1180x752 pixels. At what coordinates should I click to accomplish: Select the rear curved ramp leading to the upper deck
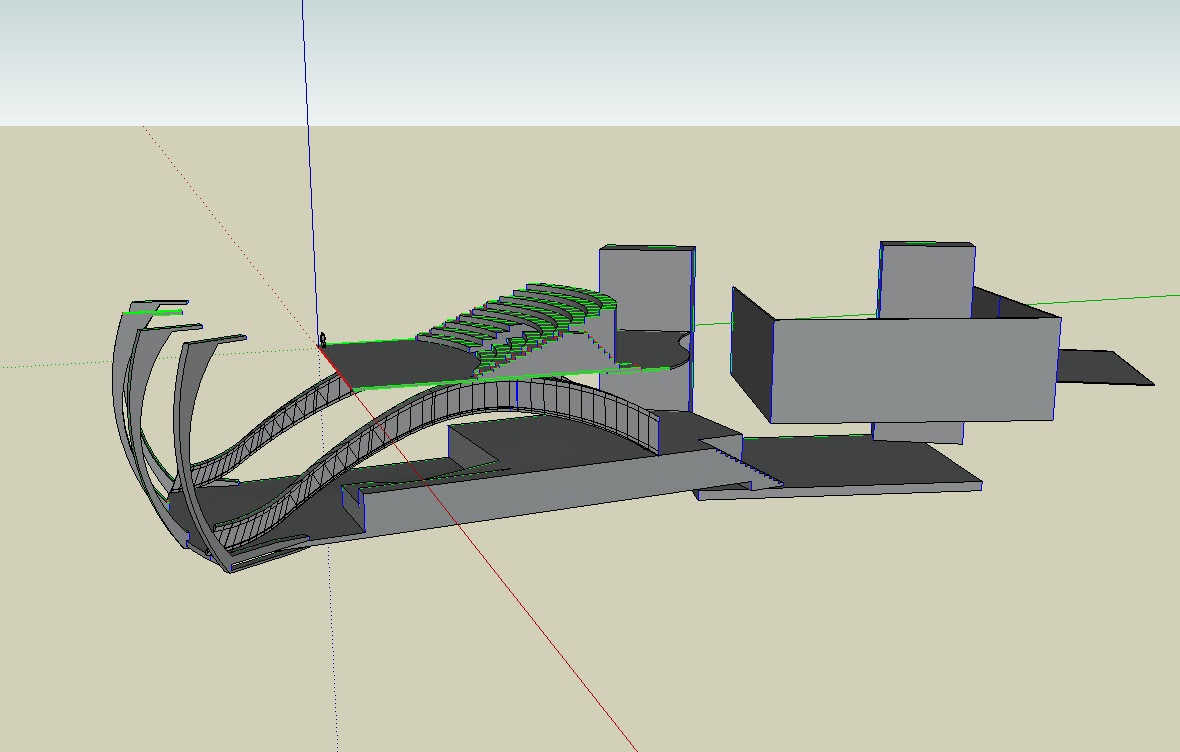(263, 433)
